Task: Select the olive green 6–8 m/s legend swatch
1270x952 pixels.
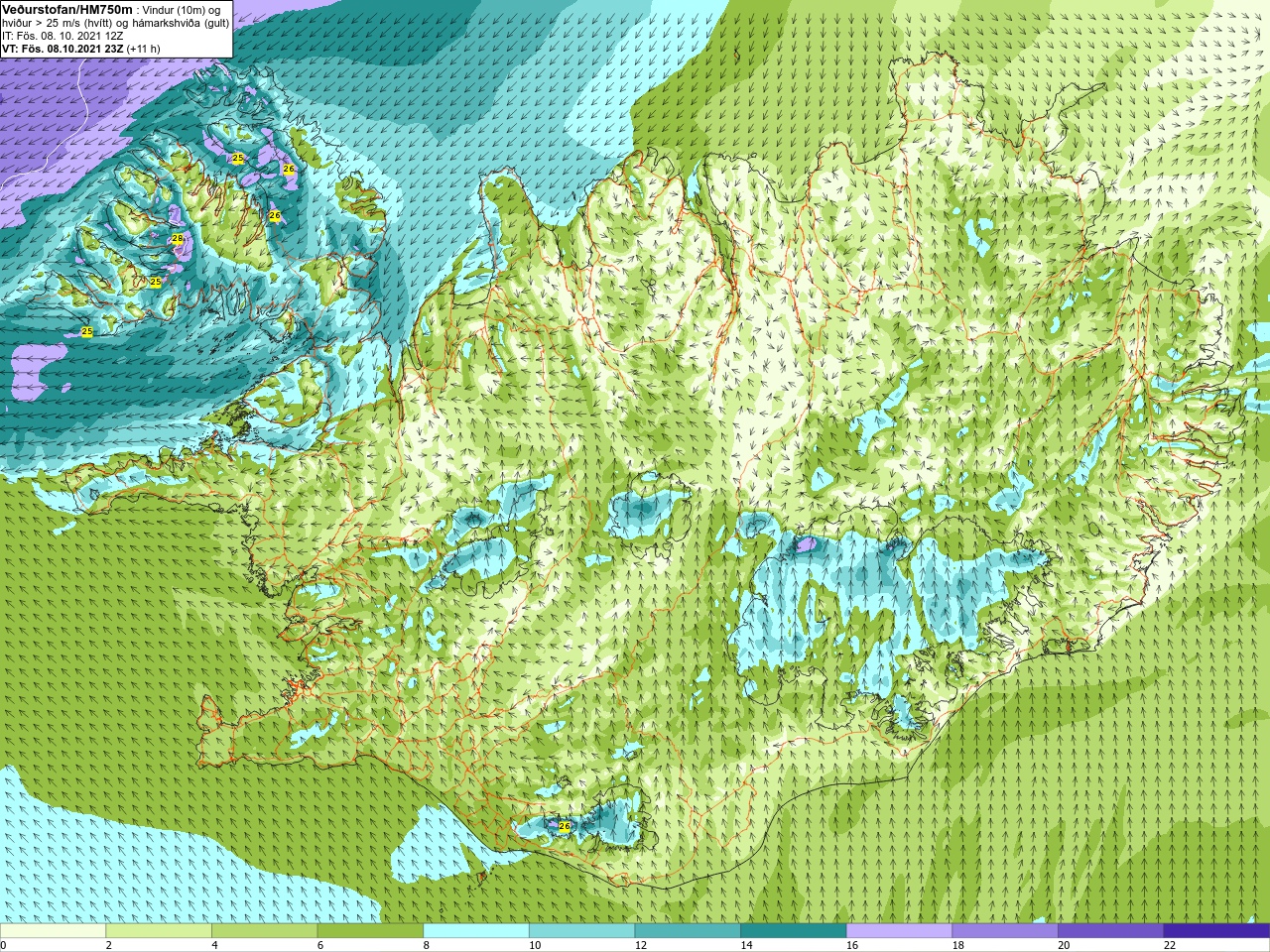Action: click(x=370, y=931)
